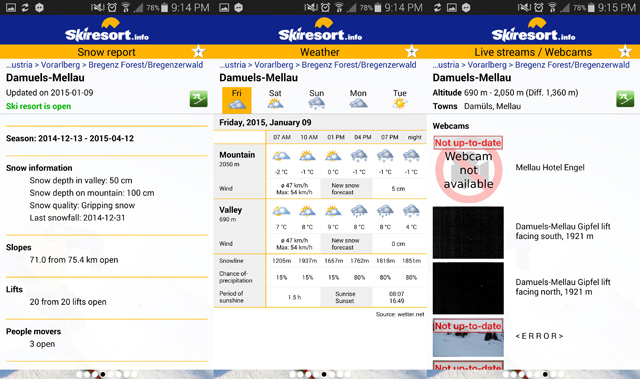Select the Fri forecast day tab
The width and height of the screenshot is (640, 379).
(x=237, y=100)
